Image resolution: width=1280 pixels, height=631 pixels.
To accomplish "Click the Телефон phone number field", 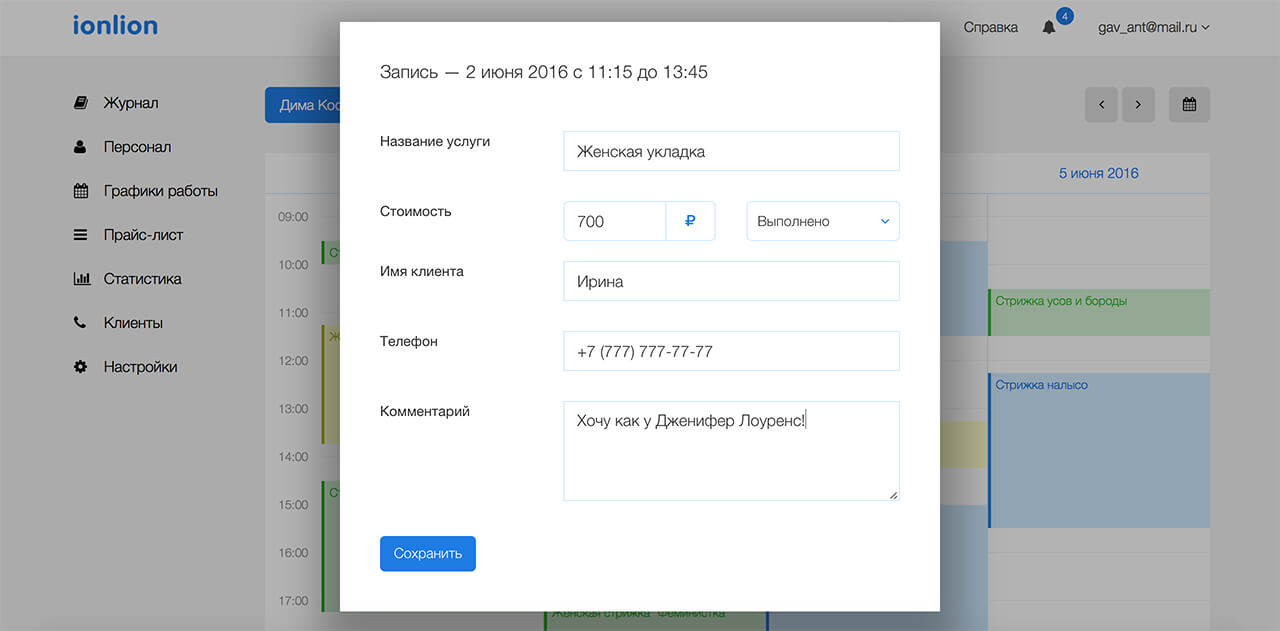I will tap(731, 351).
